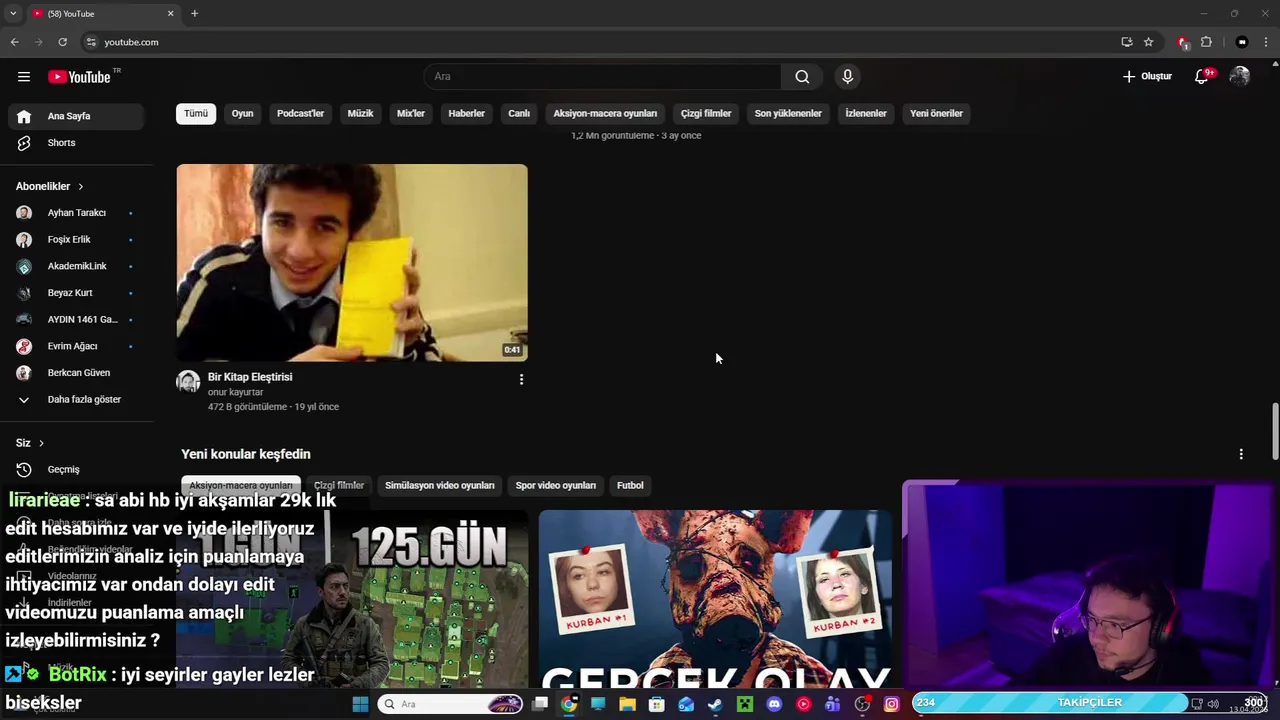1280x720 pixels.
Task: Select the Son yüklenenler chip
Action: pos(788,113)
